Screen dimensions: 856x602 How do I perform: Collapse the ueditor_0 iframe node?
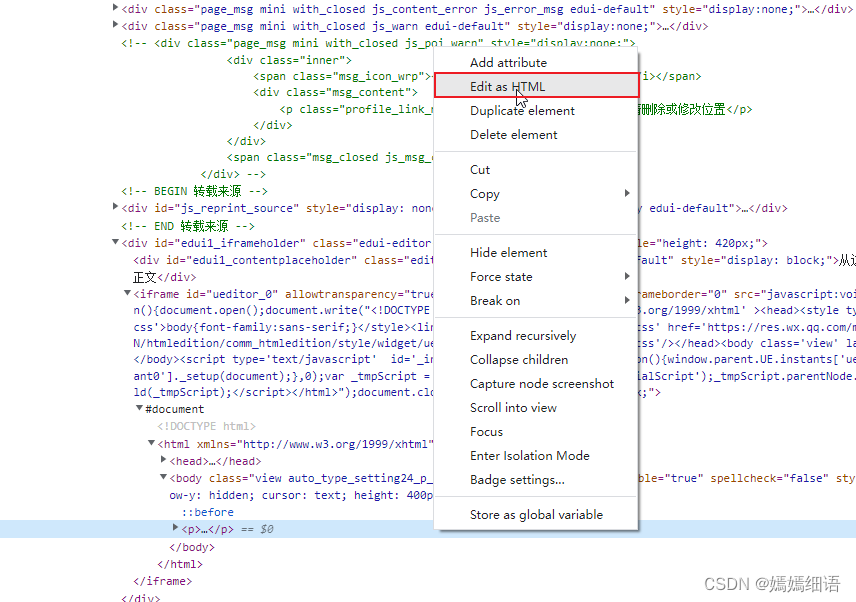click(x=127, y=293)
